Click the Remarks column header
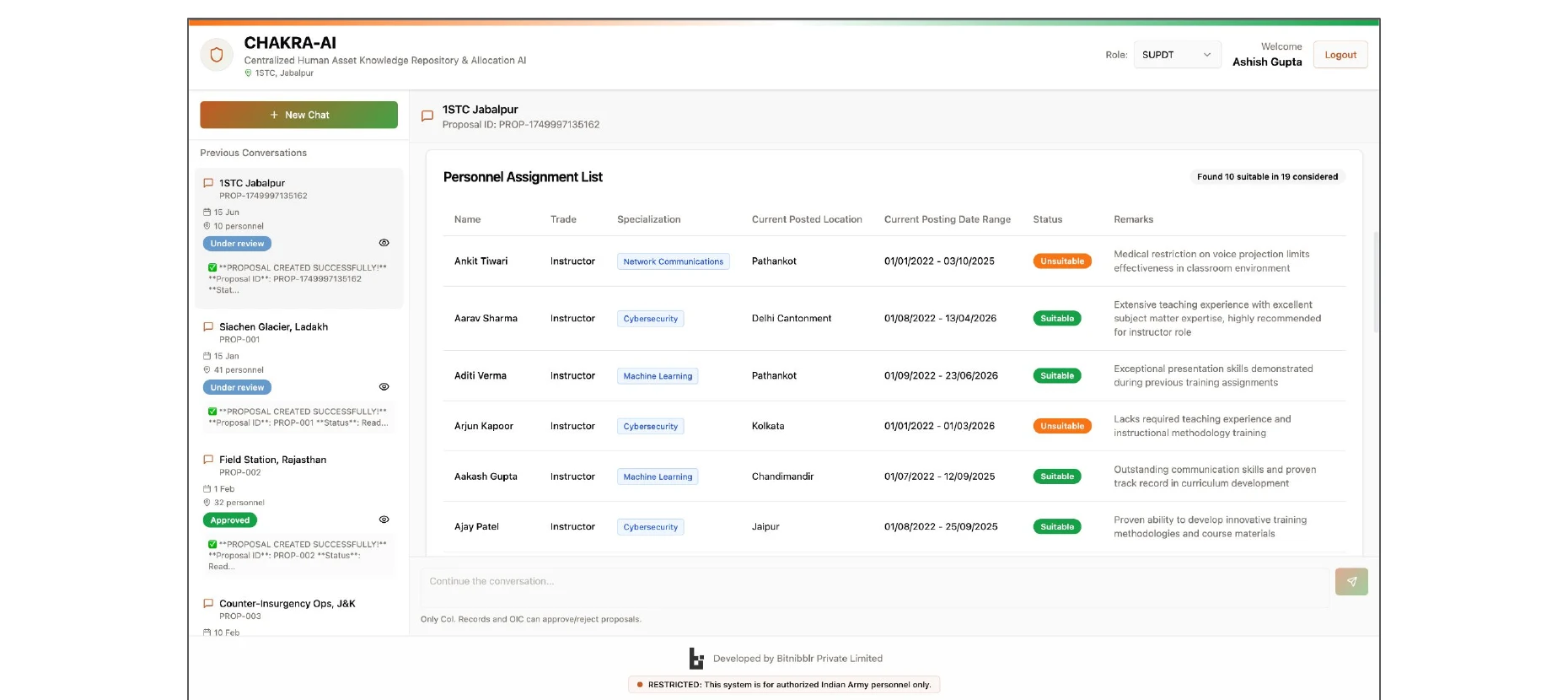Viewport: 1568px width, 700px height. tap(1133, 219)
